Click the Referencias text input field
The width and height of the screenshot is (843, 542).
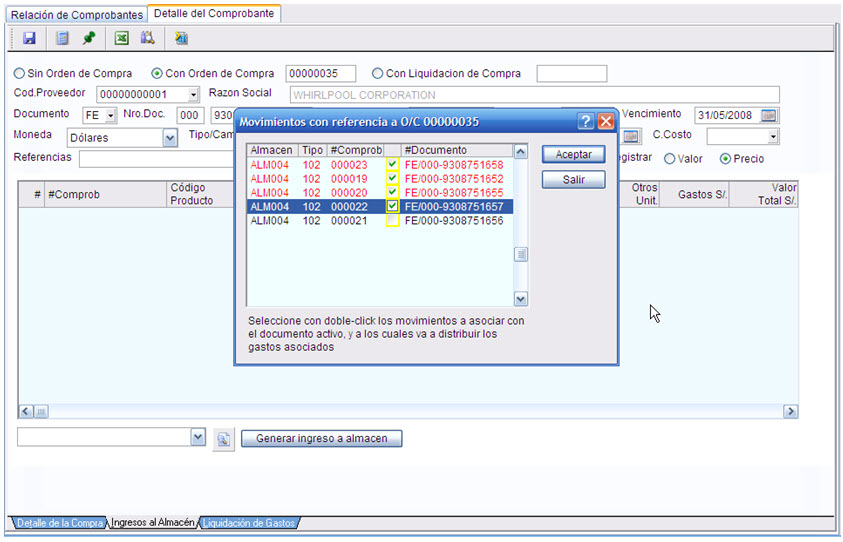pyautogui.click(x=155, y=158)
